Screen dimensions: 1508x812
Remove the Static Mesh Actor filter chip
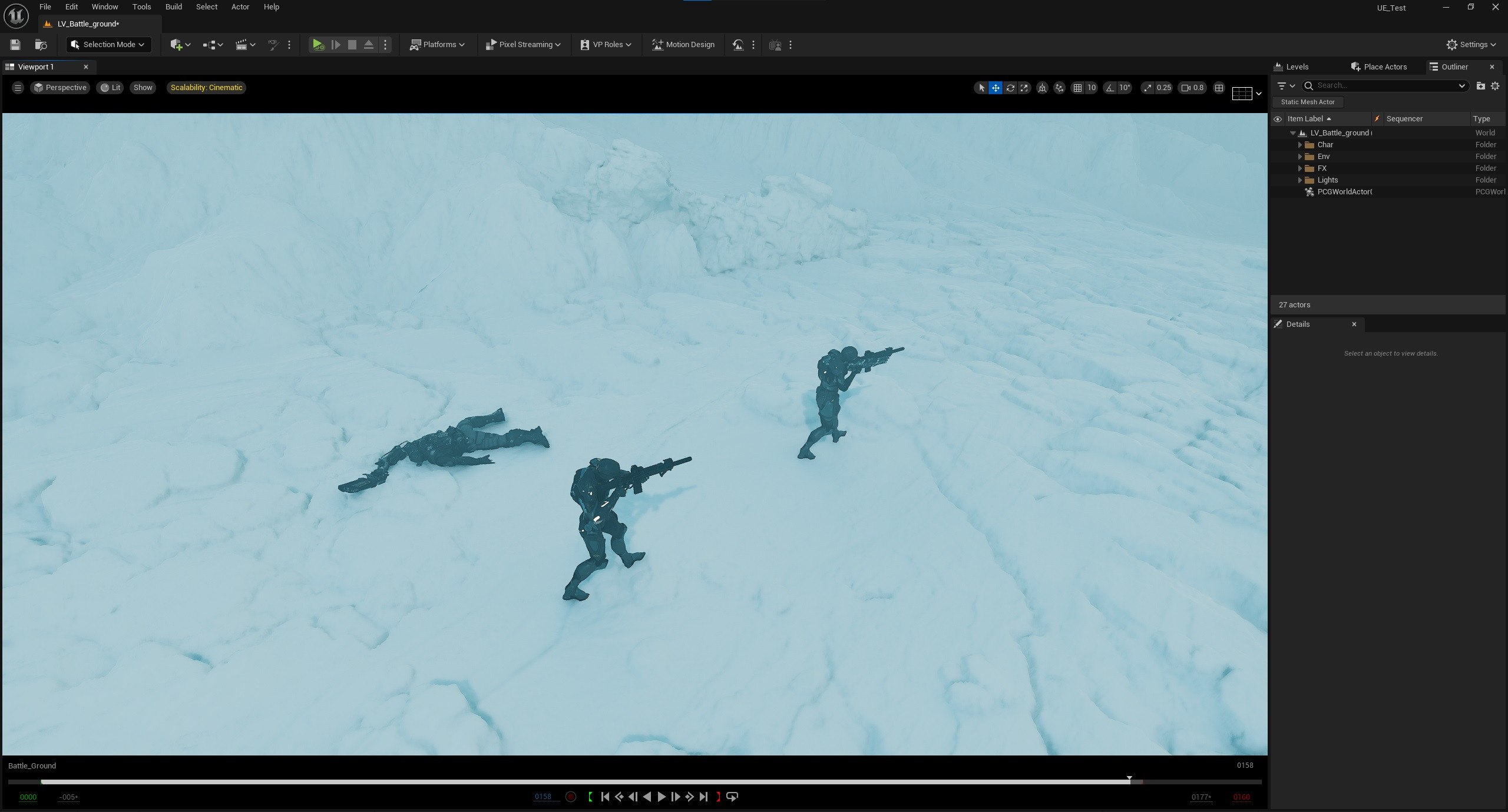pos(1308,102)
